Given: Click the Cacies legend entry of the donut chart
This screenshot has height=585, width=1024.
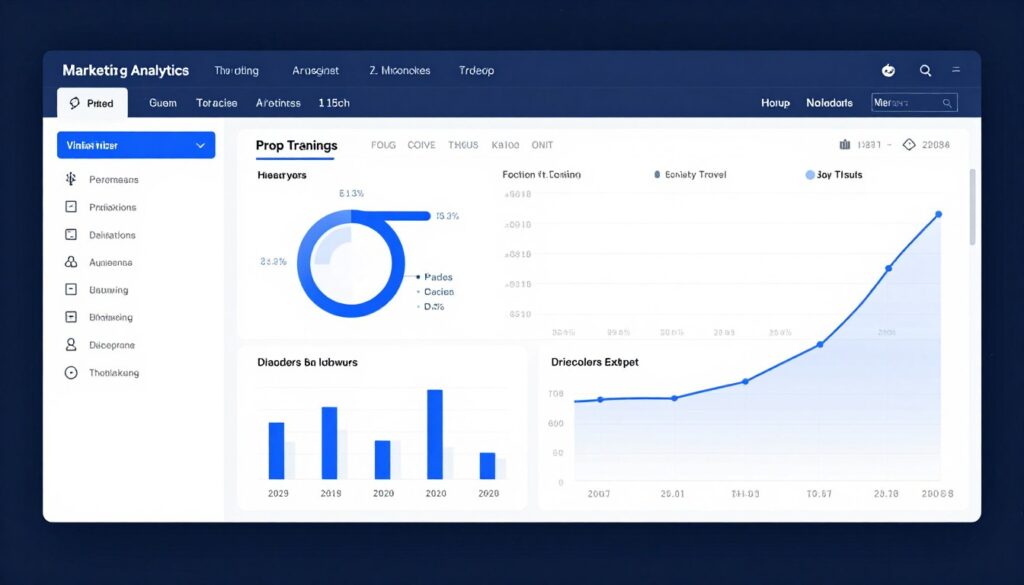Looking at the screenshot, I should [x=435, y=292].
